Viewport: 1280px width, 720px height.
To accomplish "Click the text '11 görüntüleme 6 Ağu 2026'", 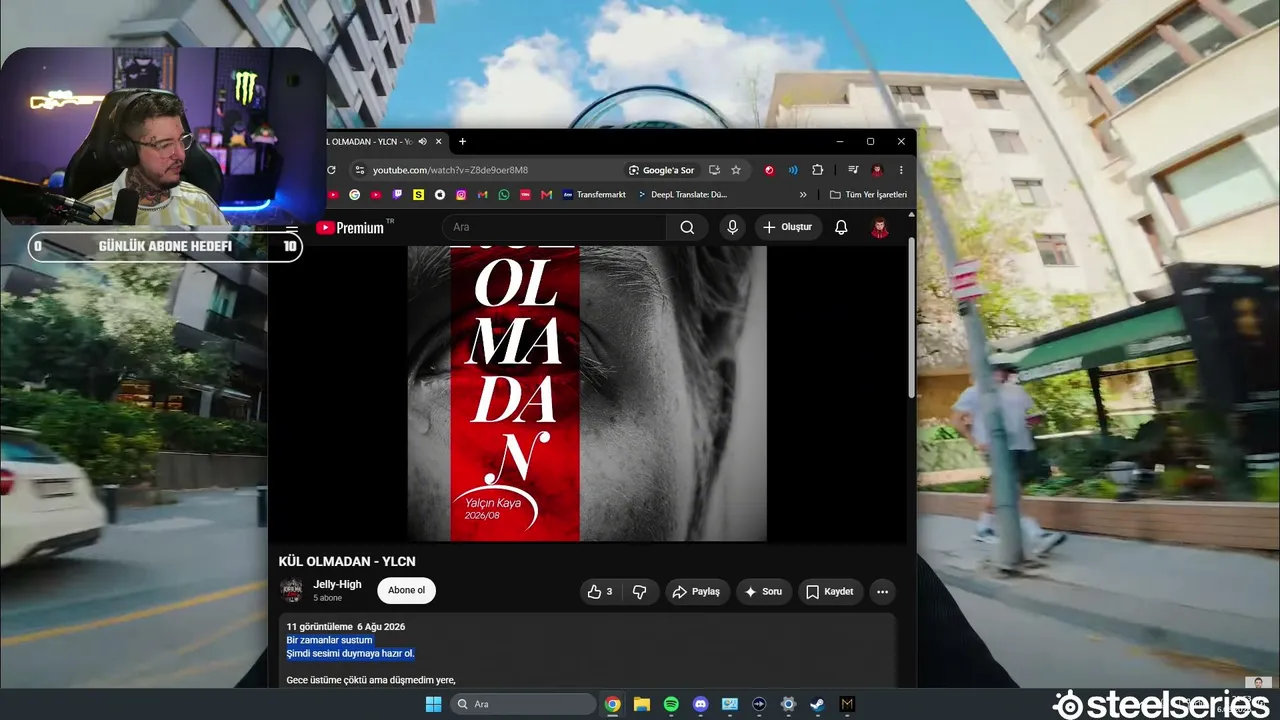I will pyautogui.click(x=345, y=627).
